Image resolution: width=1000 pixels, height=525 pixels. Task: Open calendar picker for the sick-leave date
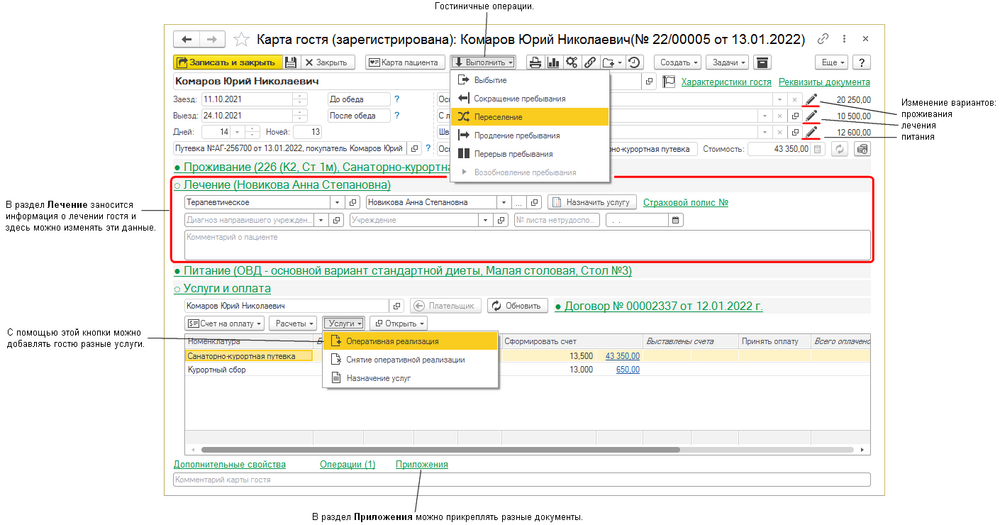676,220
